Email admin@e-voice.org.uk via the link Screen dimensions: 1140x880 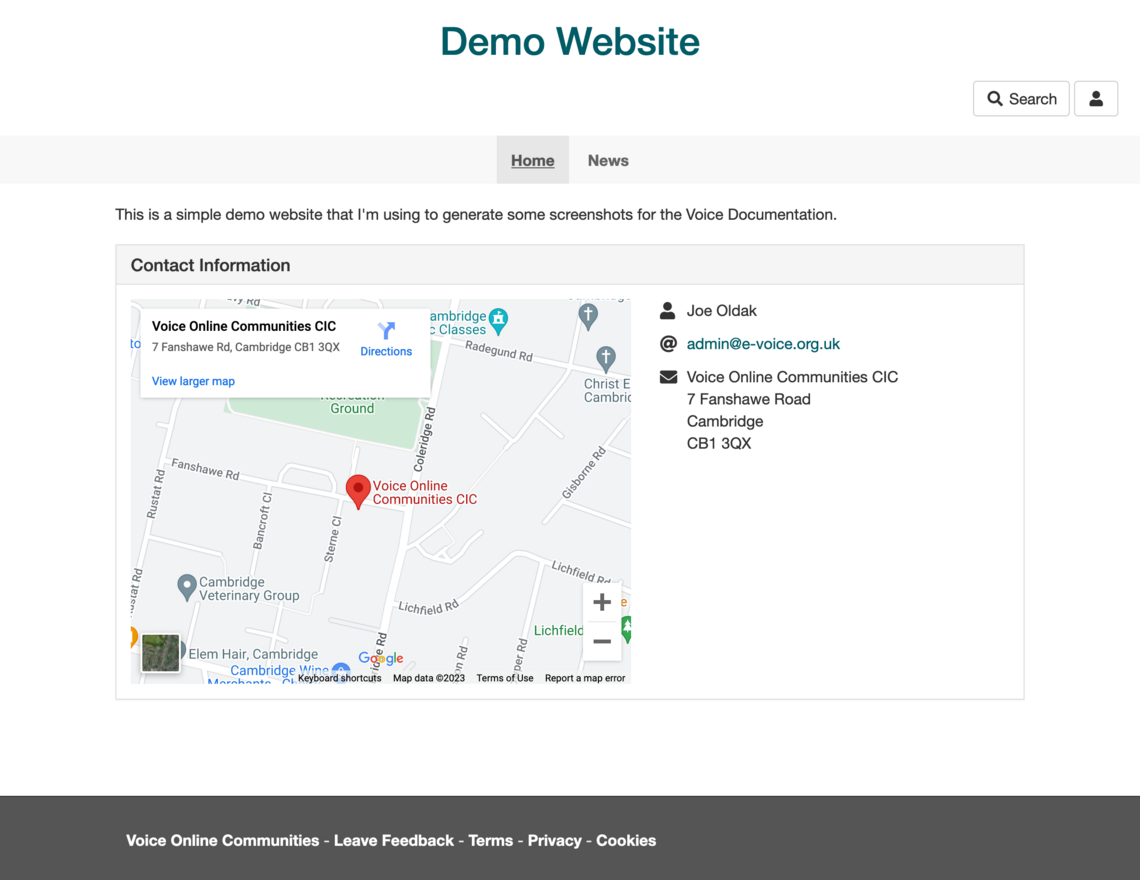click(x=763, y=343)
